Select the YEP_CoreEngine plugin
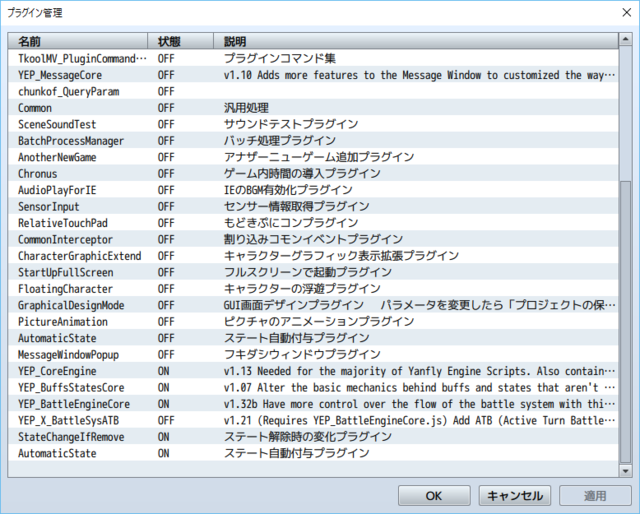 pos(57,371)
